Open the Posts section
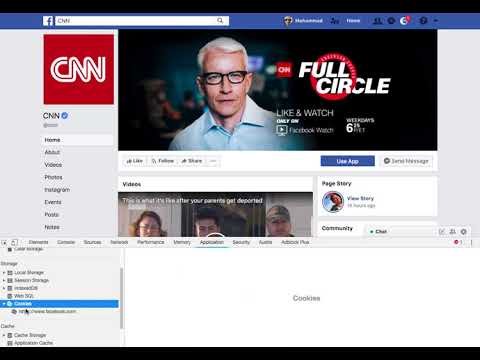The image size is (480, 360). [52, 215]
